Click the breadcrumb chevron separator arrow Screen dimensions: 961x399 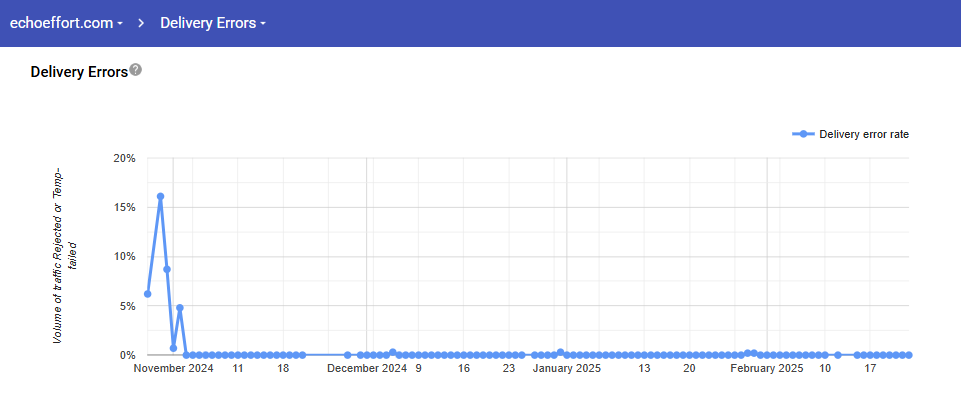pyautogui.click(x=142, y=23)
